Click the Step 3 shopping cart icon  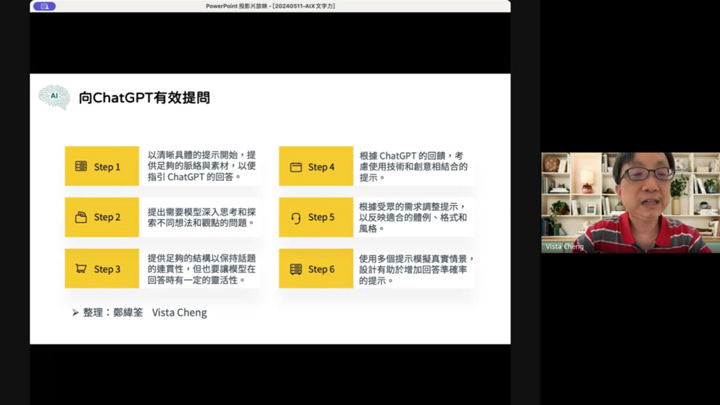pyautogui.click(x=81, y=269)
